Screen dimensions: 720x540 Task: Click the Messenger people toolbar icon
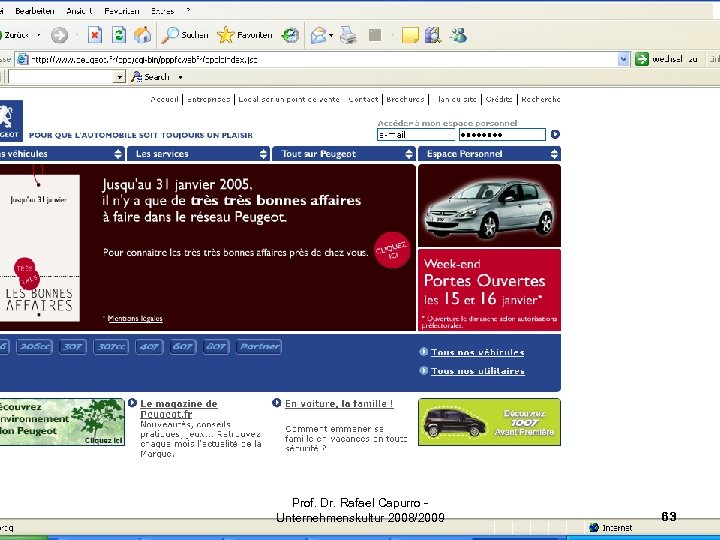[458, 35]
